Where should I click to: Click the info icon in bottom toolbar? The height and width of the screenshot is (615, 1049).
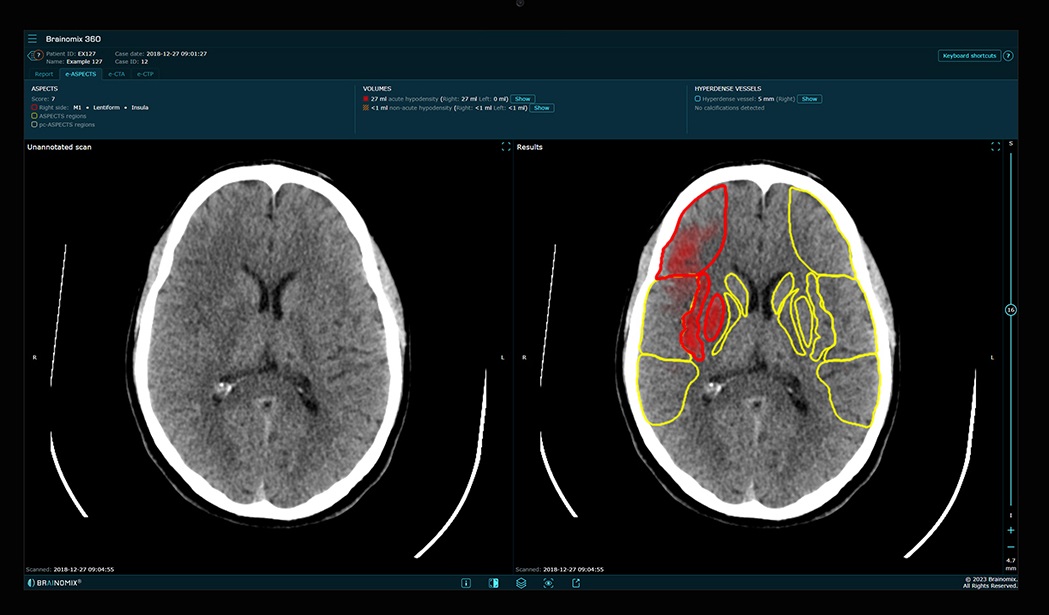point(466,583)
